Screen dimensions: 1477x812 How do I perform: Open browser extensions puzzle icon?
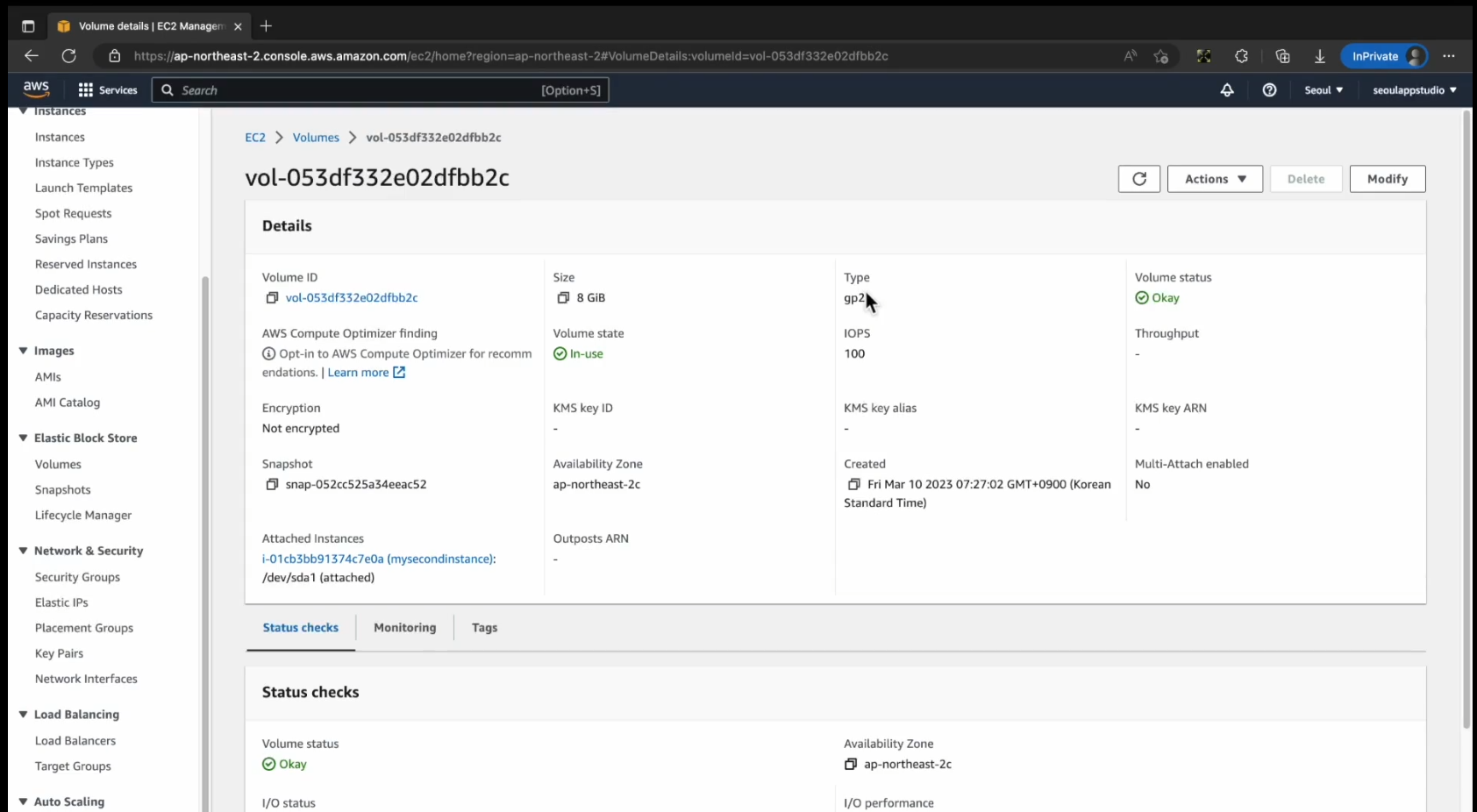1241,56
